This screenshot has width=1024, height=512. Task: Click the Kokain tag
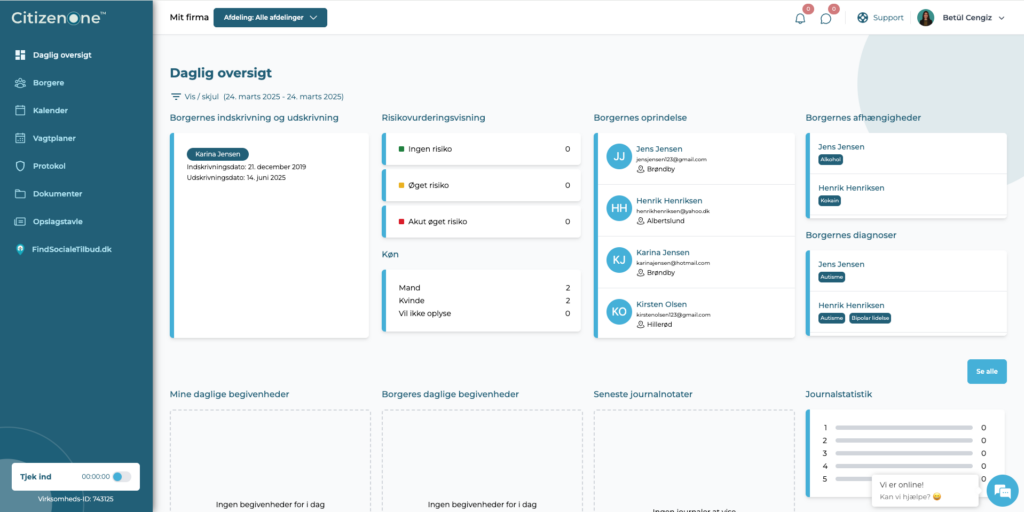point(829,200)
